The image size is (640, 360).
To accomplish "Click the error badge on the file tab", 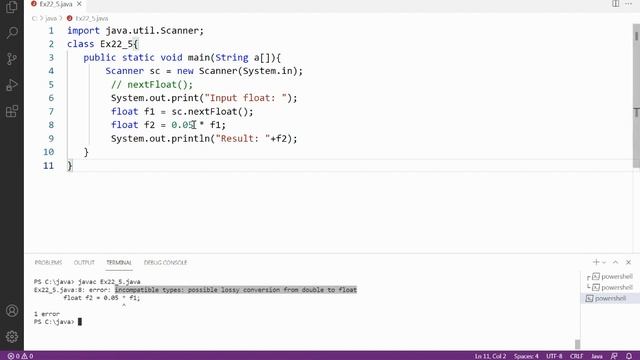I will (34, 4).
